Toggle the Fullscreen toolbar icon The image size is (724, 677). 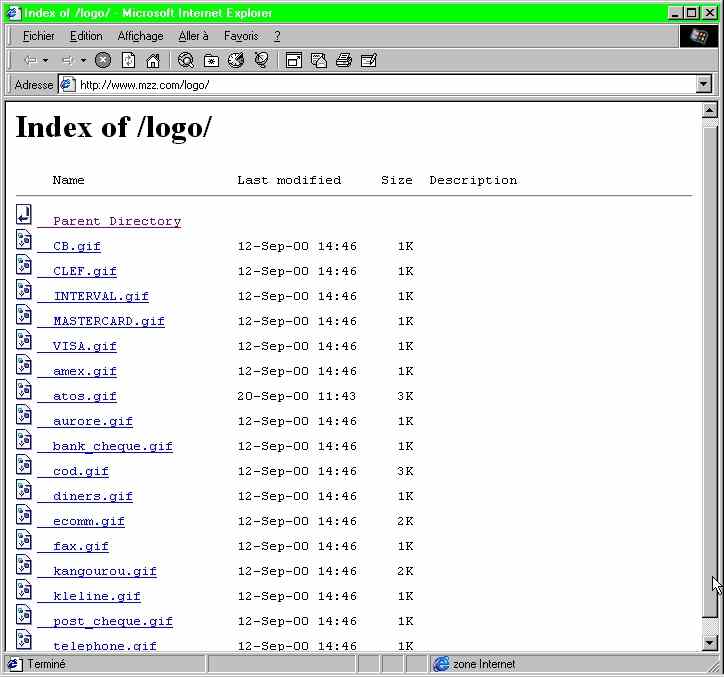294,60
